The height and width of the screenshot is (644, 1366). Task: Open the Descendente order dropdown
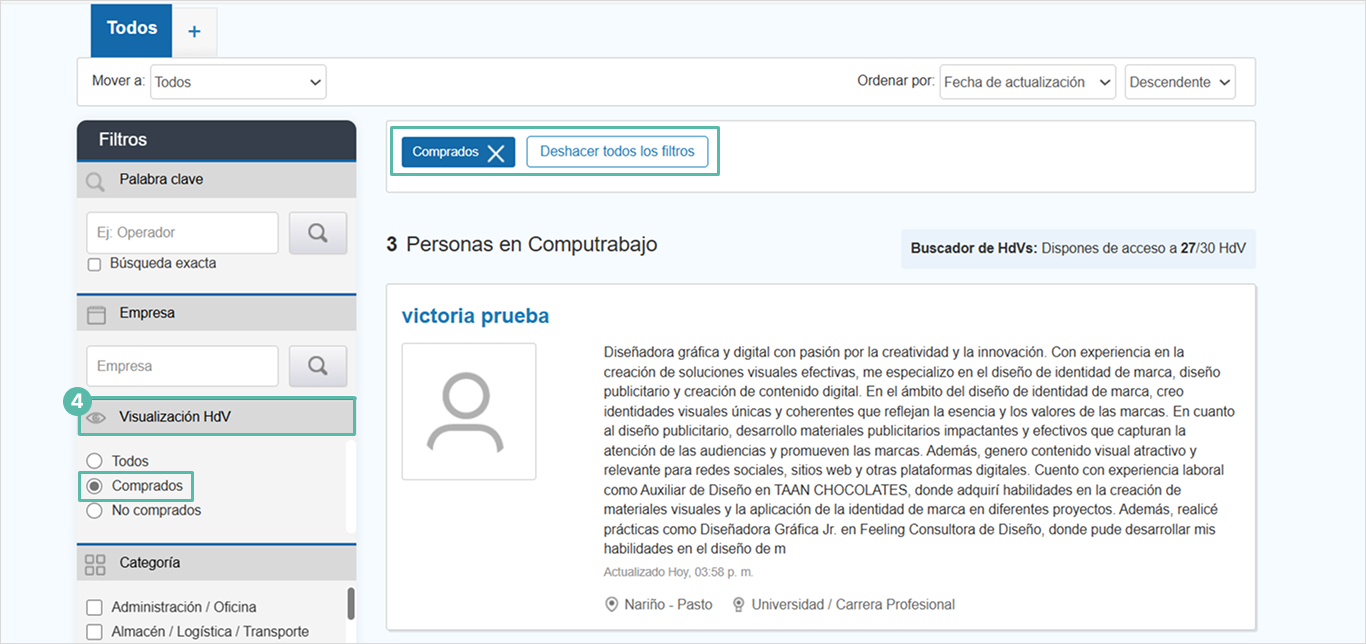pyautogui.click(x=1180, y=82)
